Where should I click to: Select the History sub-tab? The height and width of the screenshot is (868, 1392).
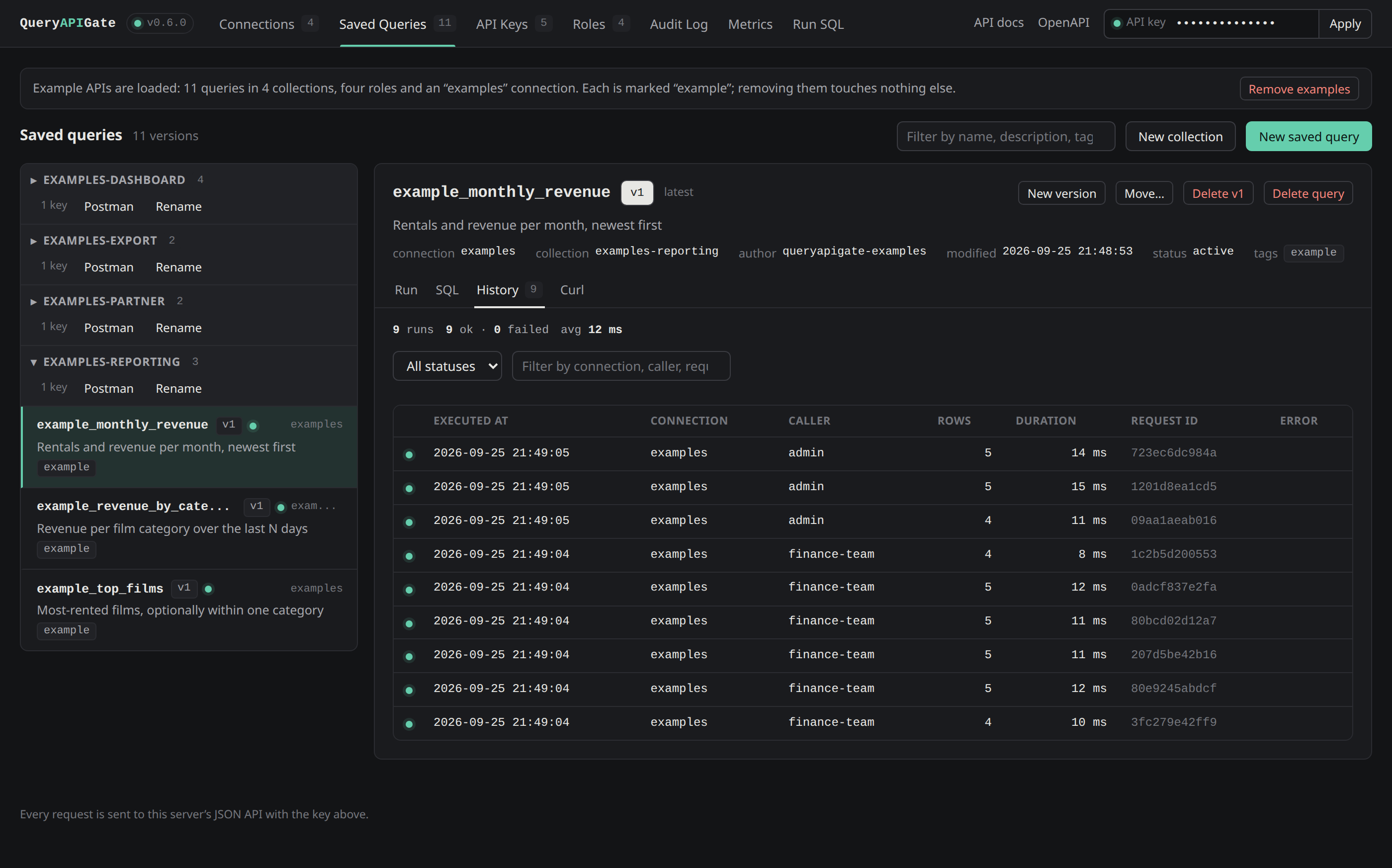click(509, 290)
